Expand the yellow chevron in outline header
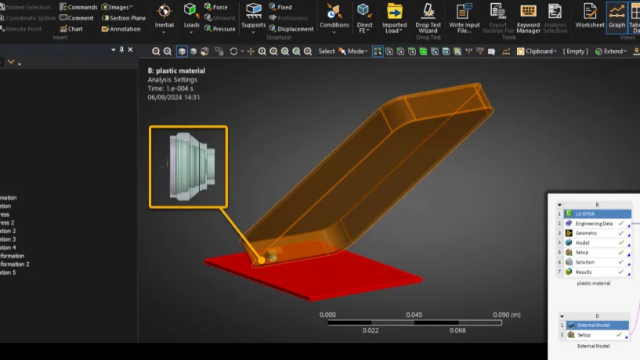640x360 pixels. pos(11,62)
